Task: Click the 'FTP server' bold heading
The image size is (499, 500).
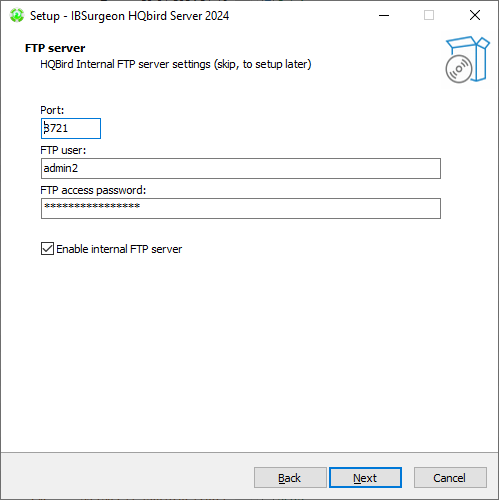Action: (55, 48)
